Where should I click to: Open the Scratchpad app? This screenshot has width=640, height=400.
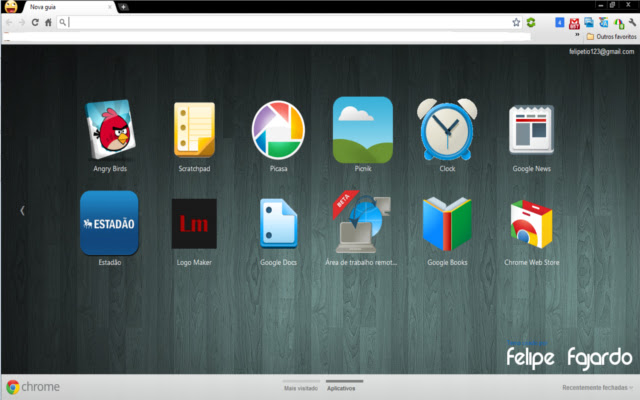(x=194, y=130)
